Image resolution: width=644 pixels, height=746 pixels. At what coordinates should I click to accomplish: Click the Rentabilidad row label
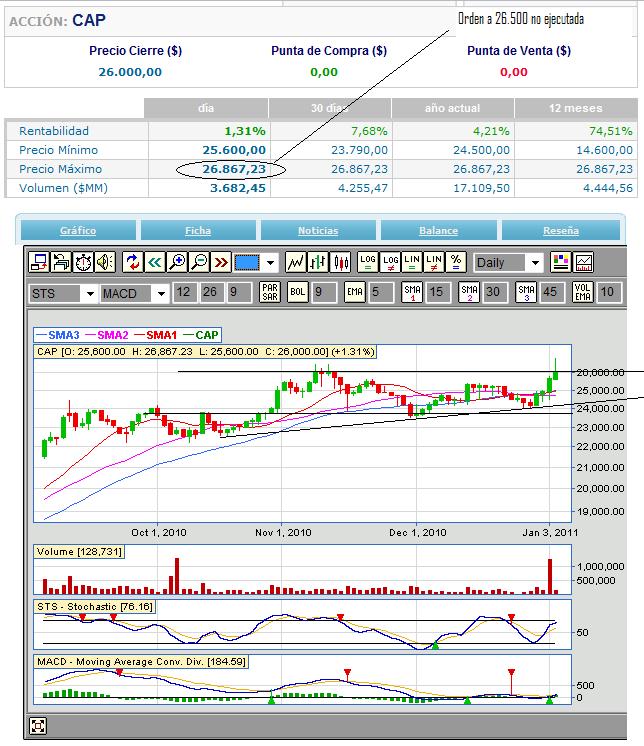pos(54,131)
